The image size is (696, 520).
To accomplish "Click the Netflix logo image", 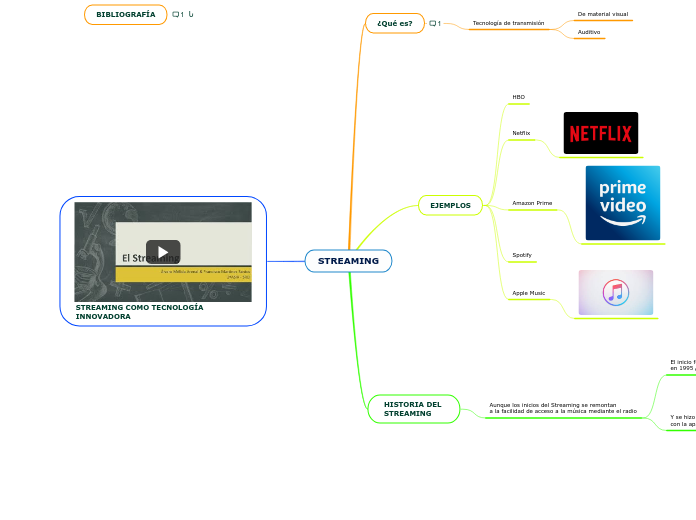I will point(600,133).
